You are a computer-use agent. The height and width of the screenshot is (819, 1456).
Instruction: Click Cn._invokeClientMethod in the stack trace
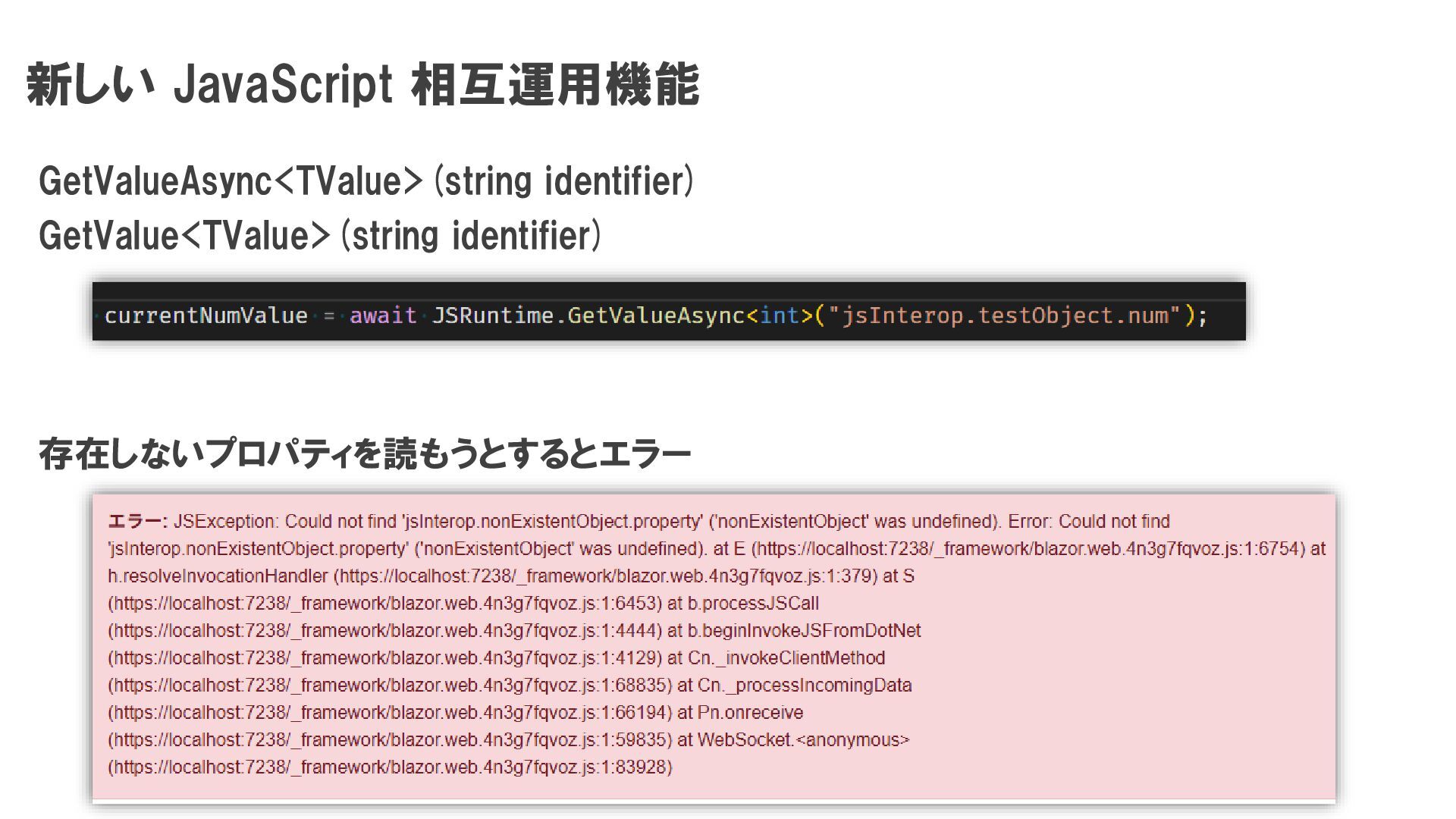pos(786,658)
